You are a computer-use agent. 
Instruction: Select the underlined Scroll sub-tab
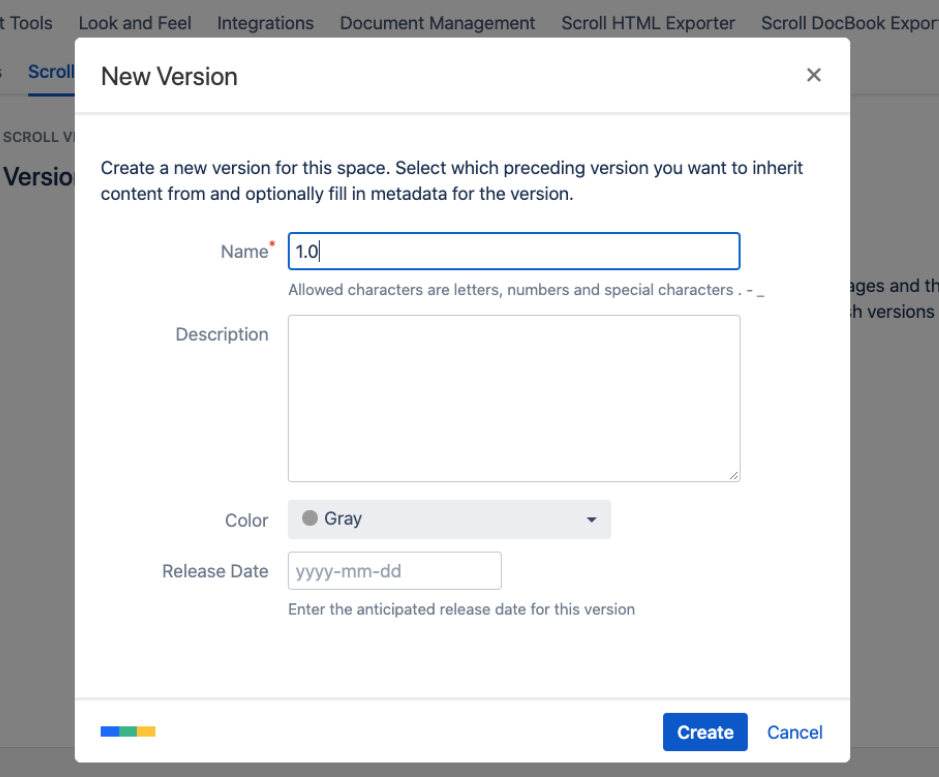[51, 72]
